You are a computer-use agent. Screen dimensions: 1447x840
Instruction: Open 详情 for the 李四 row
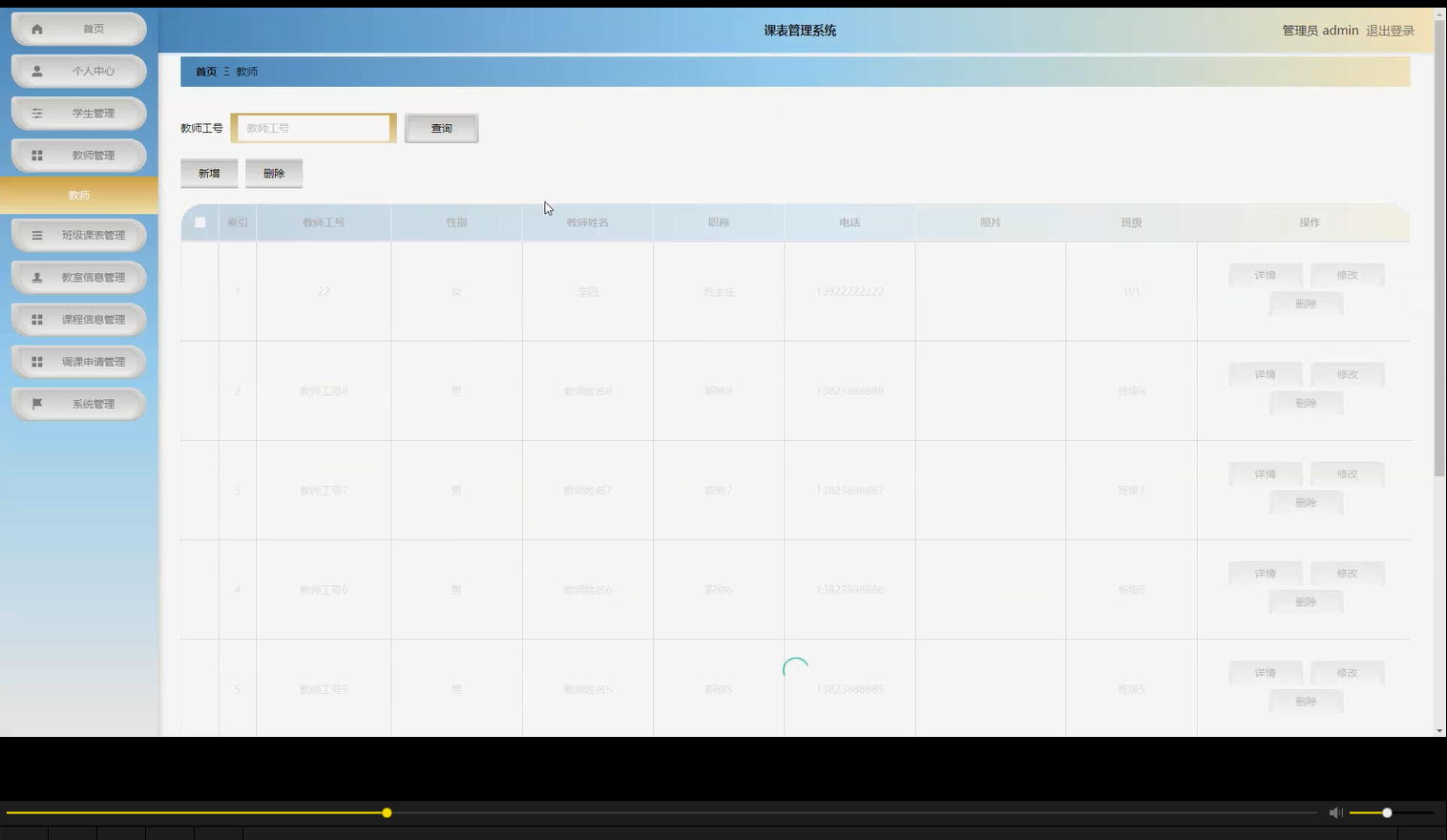pos(1265,275)
